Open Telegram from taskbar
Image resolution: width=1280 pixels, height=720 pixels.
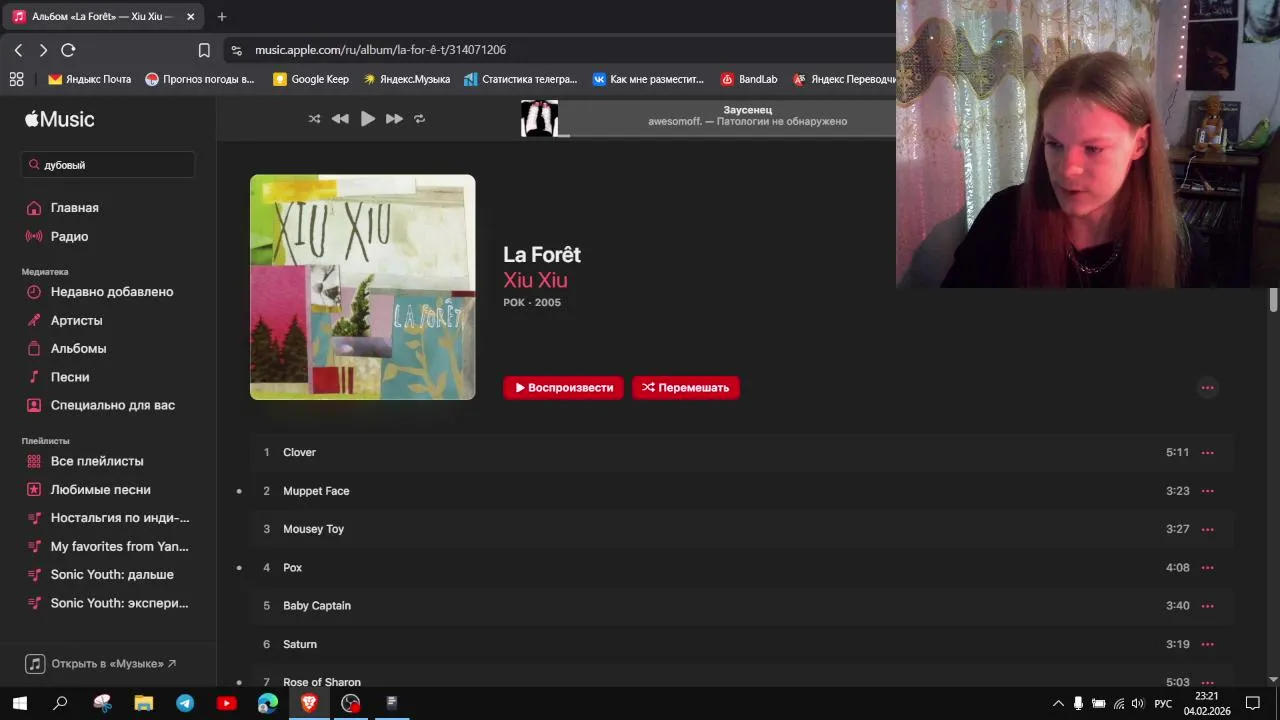[x=185, y=703]
